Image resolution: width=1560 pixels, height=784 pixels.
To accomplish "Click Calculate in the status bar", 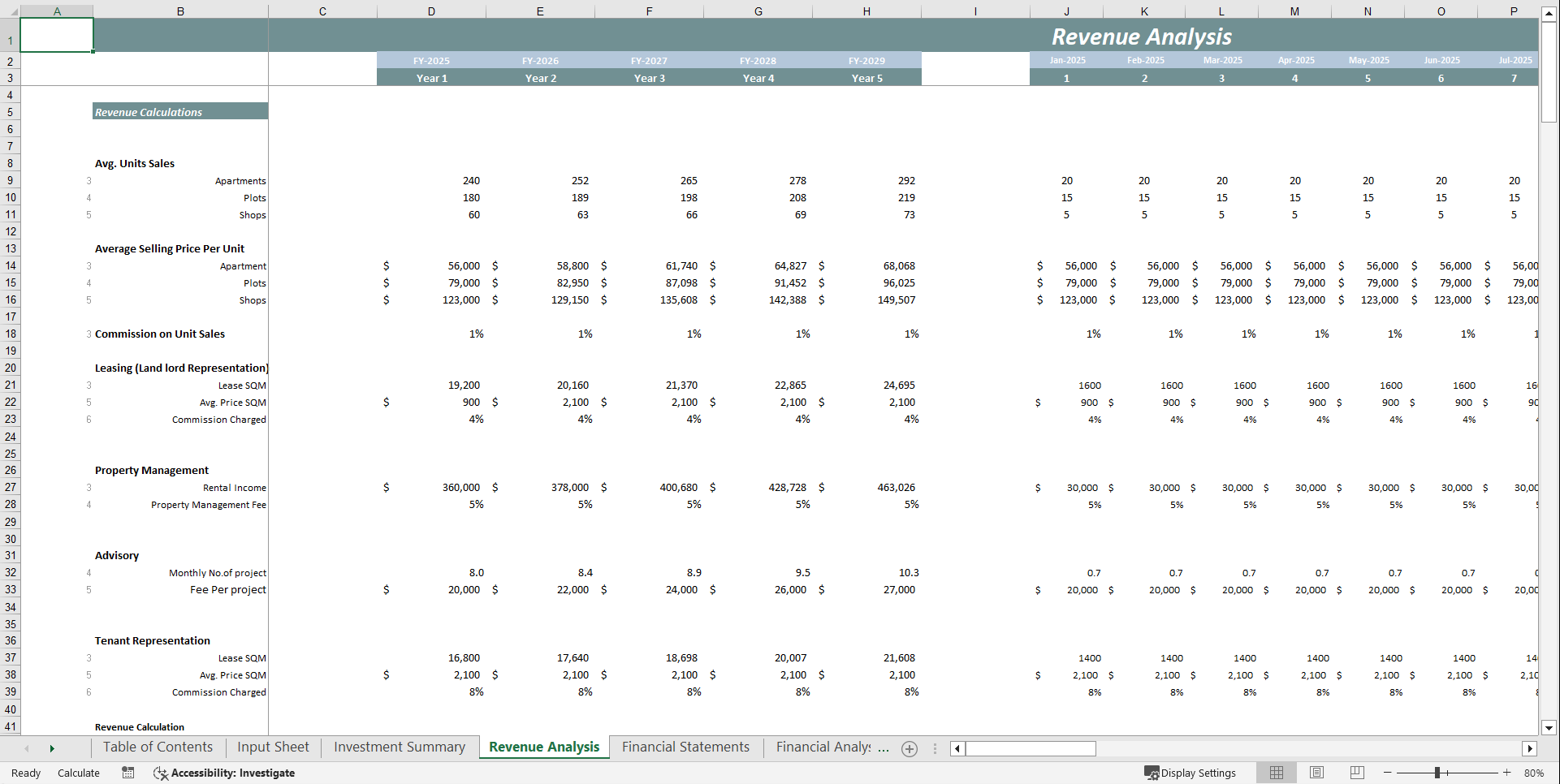I will 78,773.
